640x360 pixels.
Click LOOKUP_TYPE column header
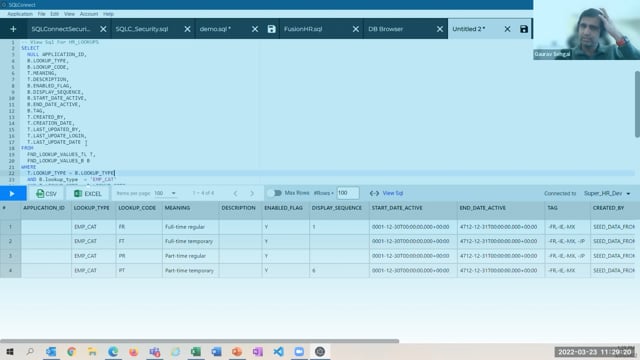tap(91, 208)
